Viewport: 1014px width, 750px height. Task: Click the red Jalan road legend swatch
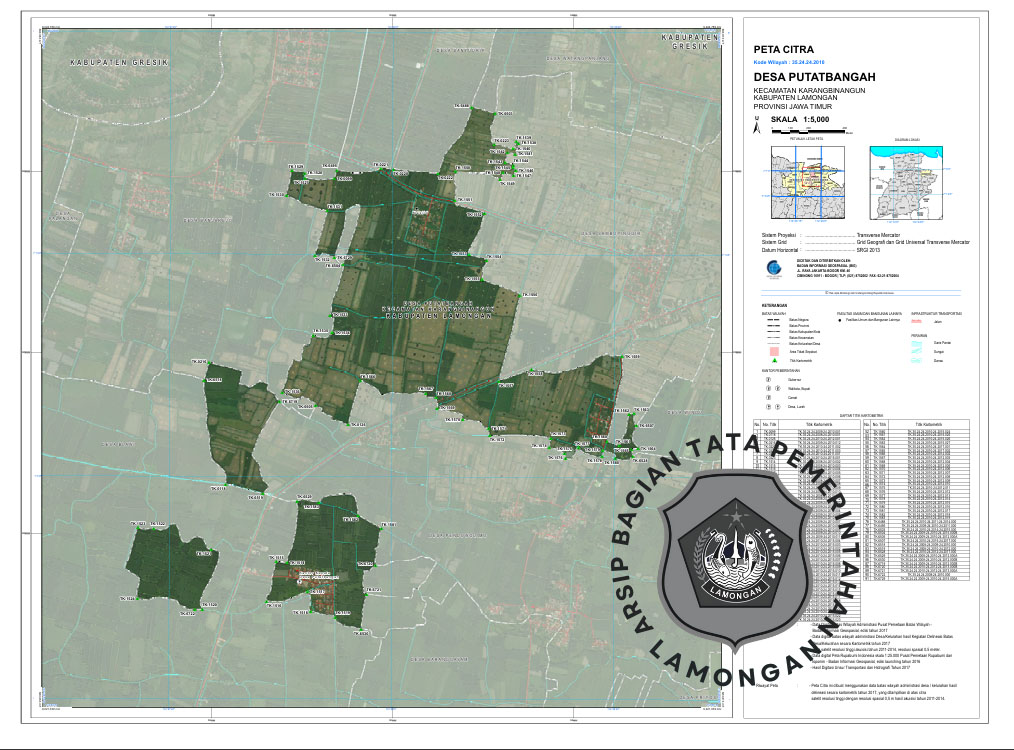tap(918, 321)
